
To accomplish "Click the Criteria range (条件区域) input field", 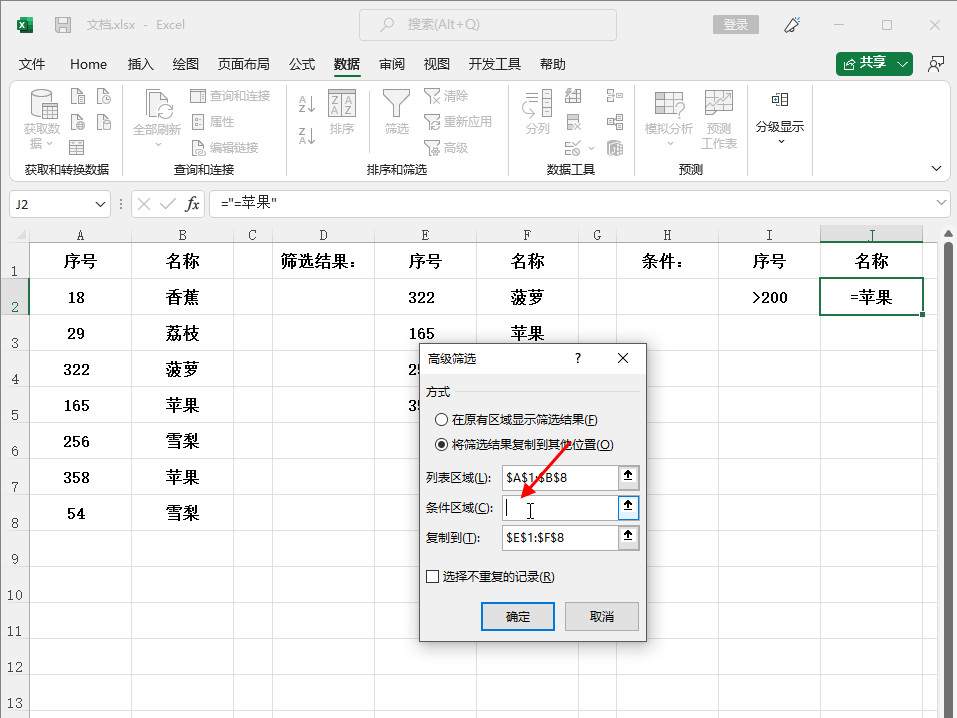I will pyautogui.click(x=559, y=508).
